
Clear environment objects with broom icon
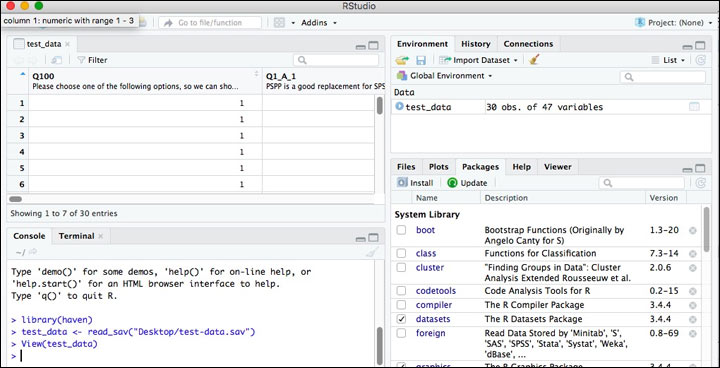pyautogui.click(x=534, y=60)
